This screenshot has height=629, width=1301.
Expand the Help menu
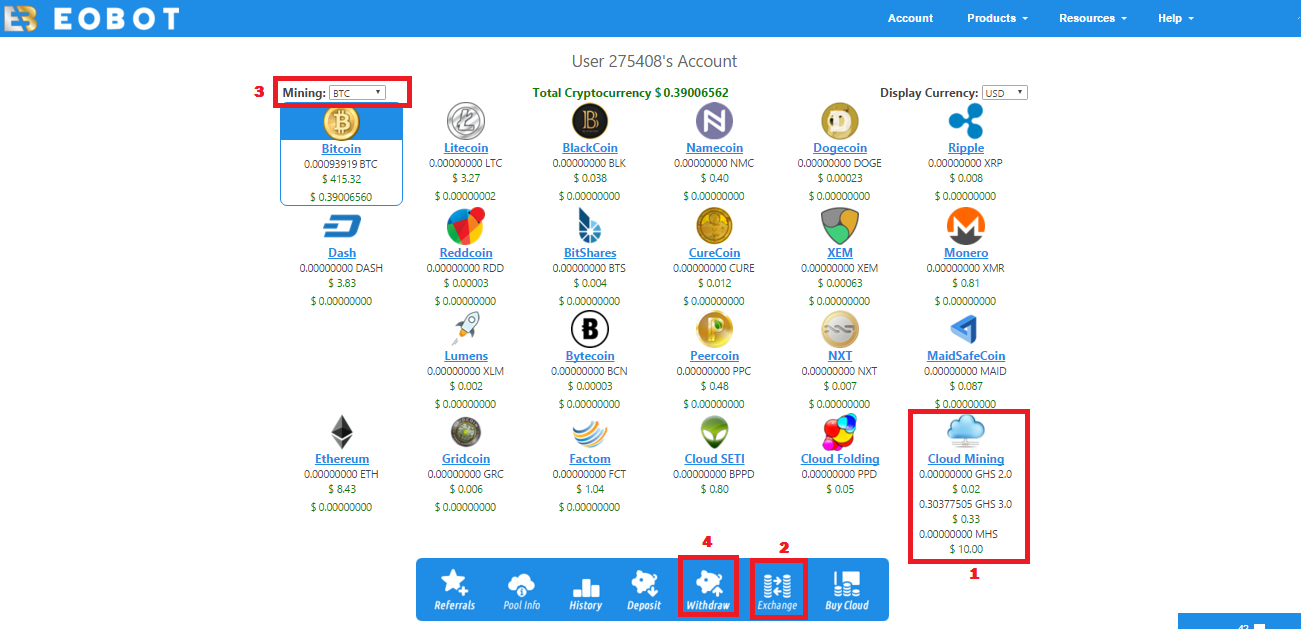(x=1176, y=18)
